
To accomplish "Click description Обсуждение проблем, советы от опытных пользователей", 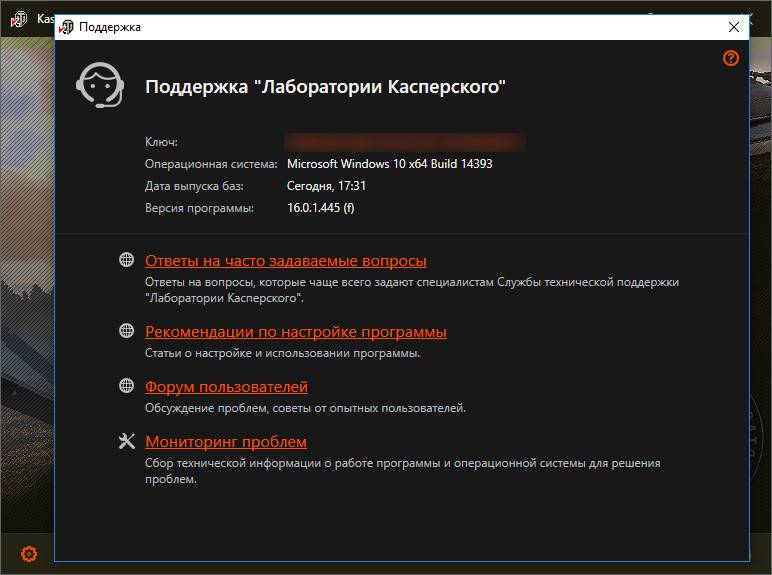I will pos(305,408).
